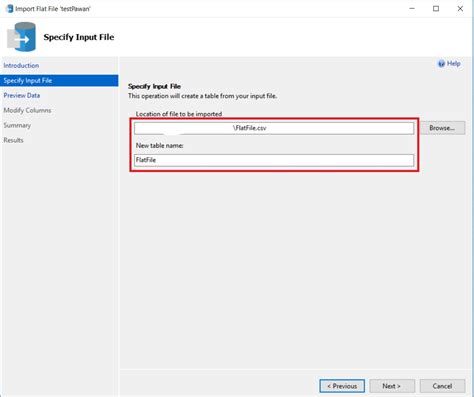Select the Specify Input File step
Screen dimensions: 474x397
pos(59,81)
